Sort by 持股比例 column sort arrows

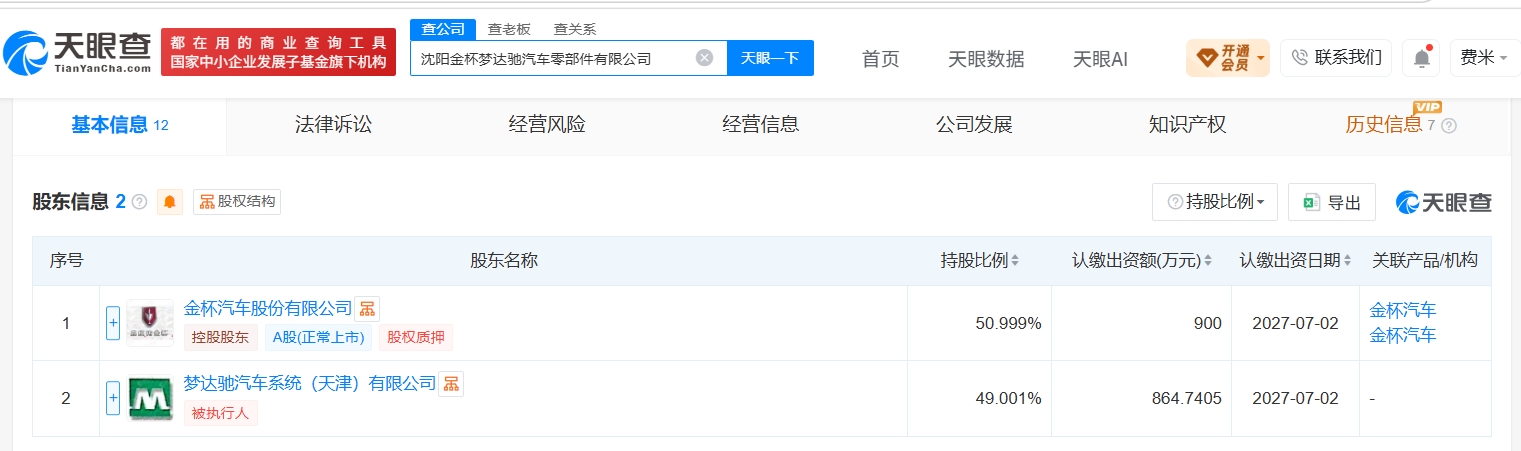pyautogui.click(x=1015, y=261)
